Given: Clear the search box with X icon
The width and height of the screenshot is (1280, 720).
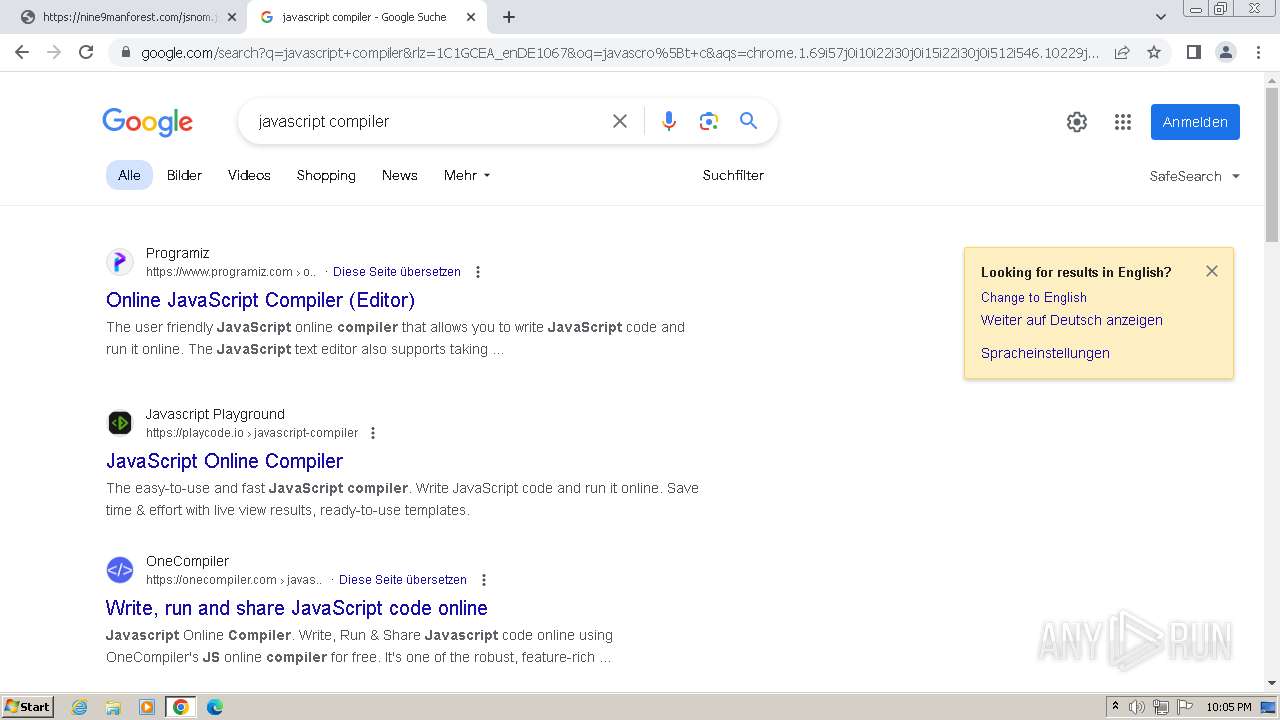Looking at the screenshot, I should coord(620,121).
